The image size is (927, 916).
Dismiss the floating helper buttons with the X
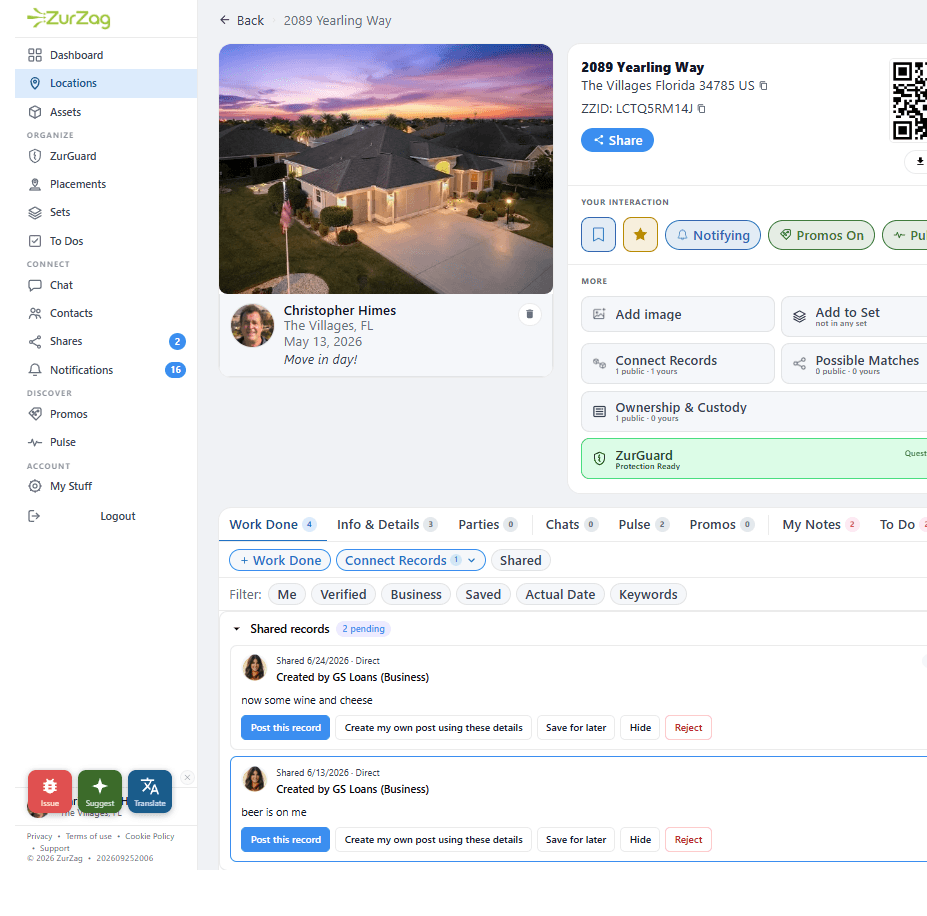tap(187, 777)
